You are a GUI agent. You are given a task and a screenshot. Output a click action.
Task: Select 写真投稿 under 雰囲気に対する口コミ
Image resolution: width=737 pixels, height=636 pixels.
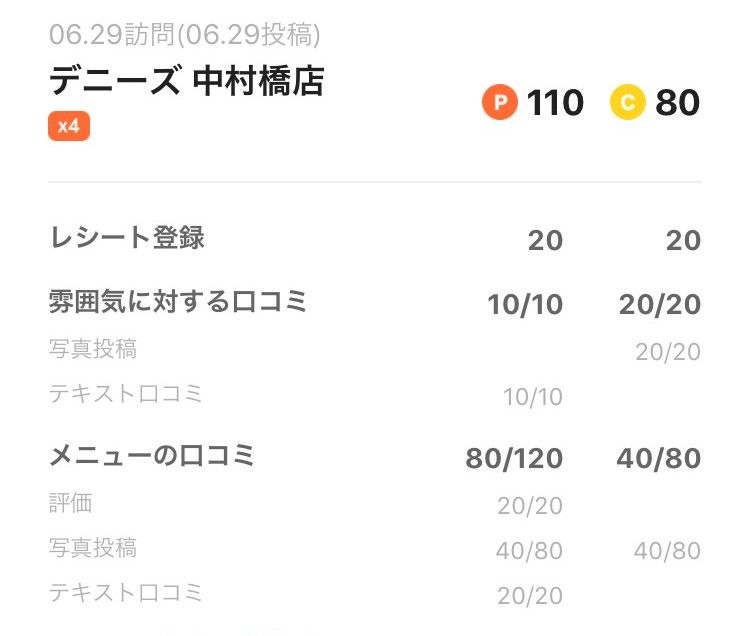[93, 349]
